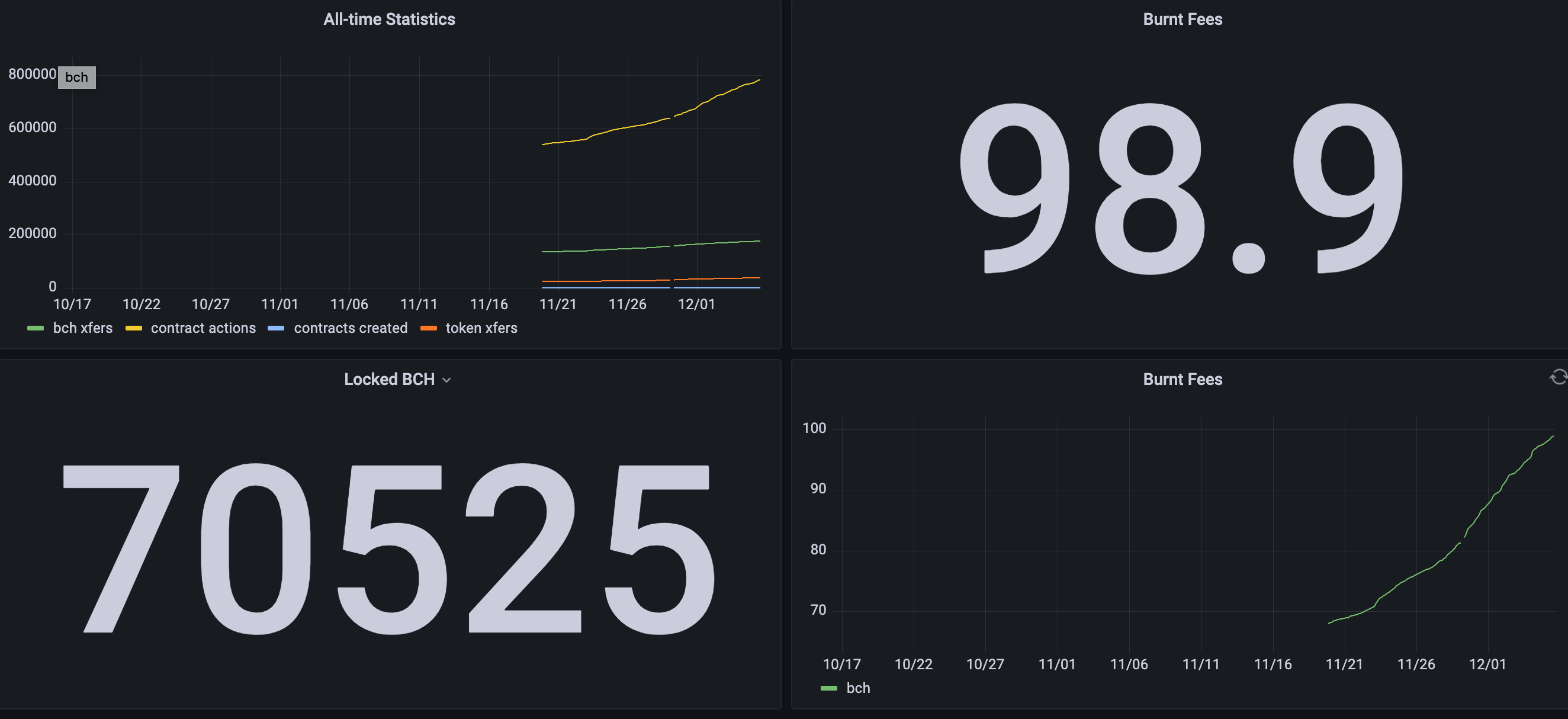Image resolution: width=1568 pixels, height=719 pixels.
Task: Click the 400000 y-axis label
Action: [32, 181]
